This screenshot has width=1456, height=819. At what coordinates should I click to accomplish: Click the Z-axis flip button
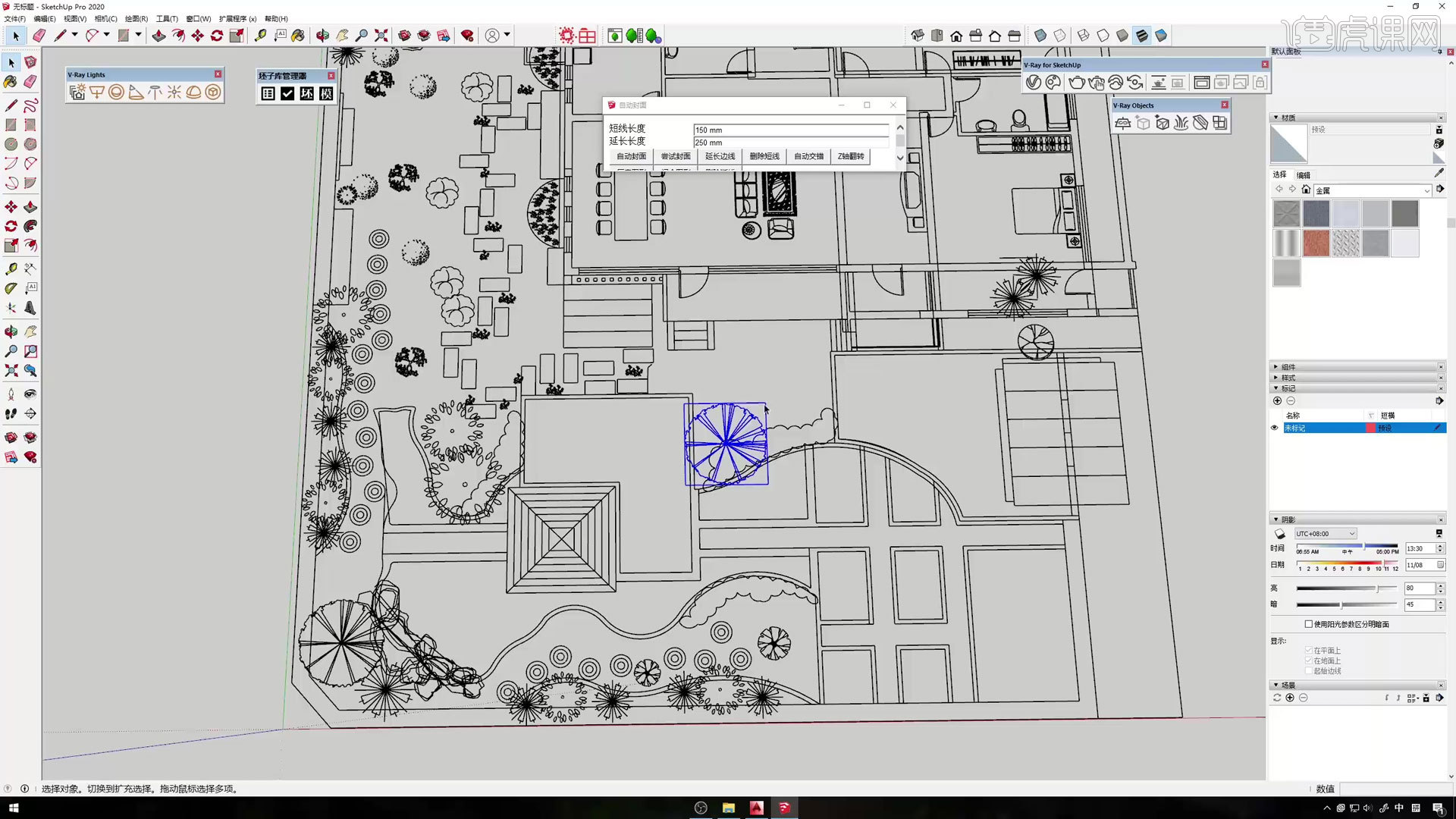click(851, 156)
